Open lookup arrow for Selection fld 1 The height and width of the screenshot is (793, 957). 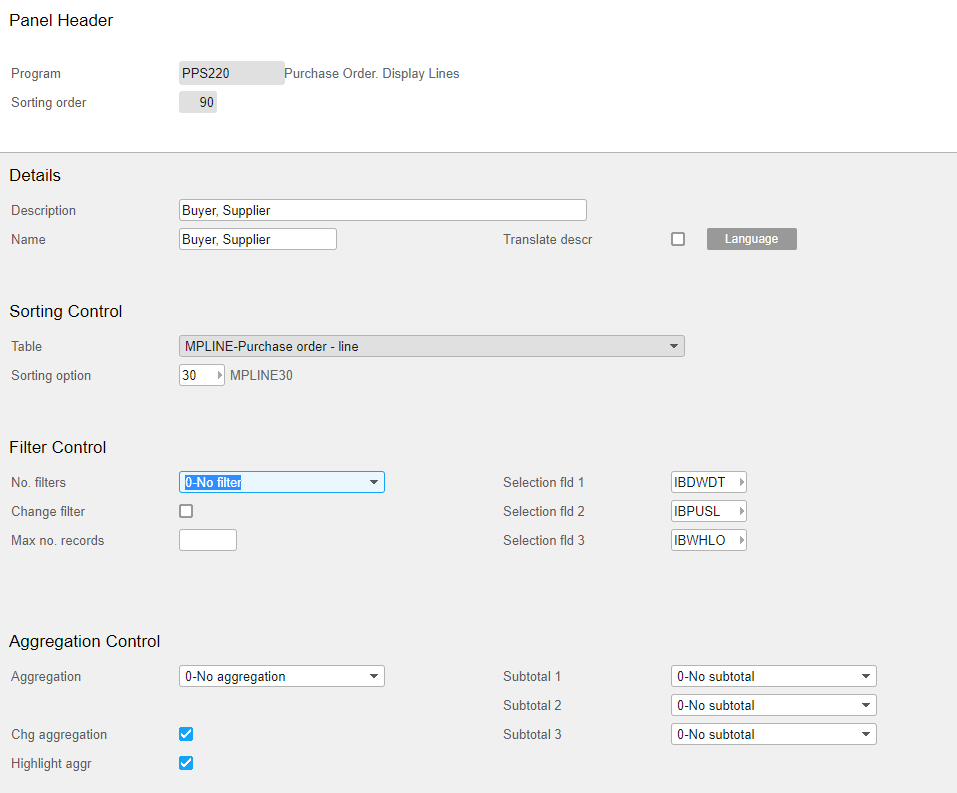coord(741,483)
